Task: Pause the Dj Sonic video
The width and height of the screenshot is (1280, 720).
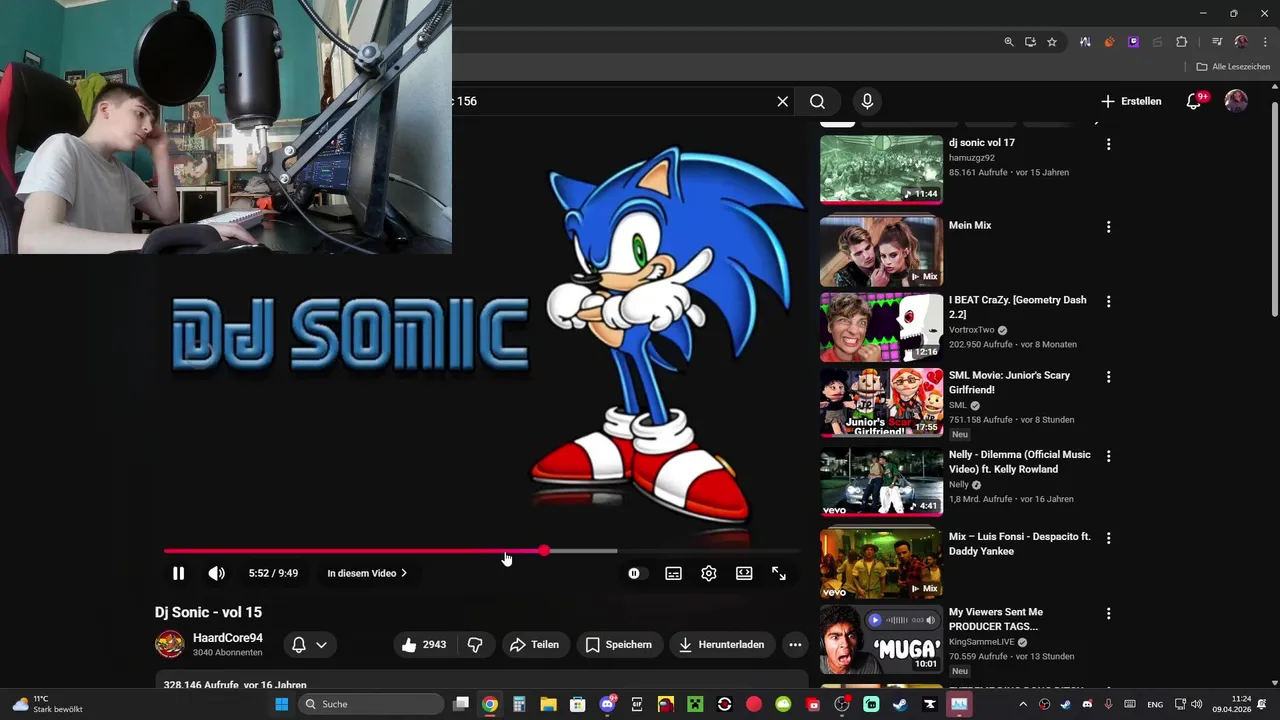Action: pyautogui.click(x=178, y=573)
